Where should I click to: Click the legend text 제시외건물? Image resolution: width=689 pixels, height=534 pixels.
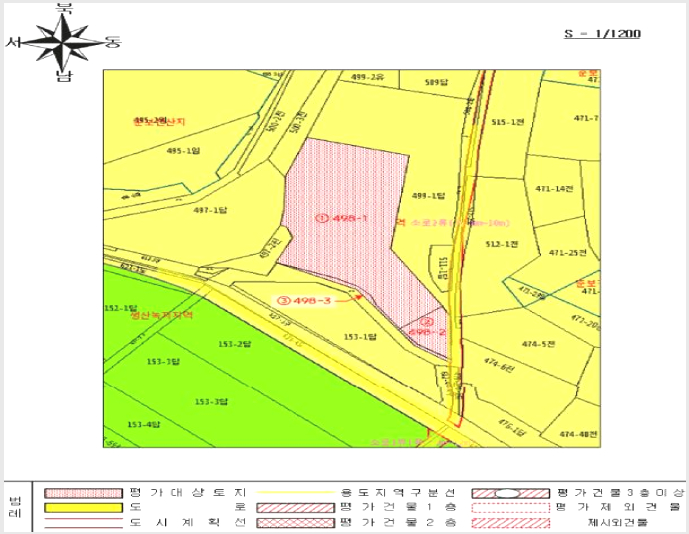click(x=617, y=523)
